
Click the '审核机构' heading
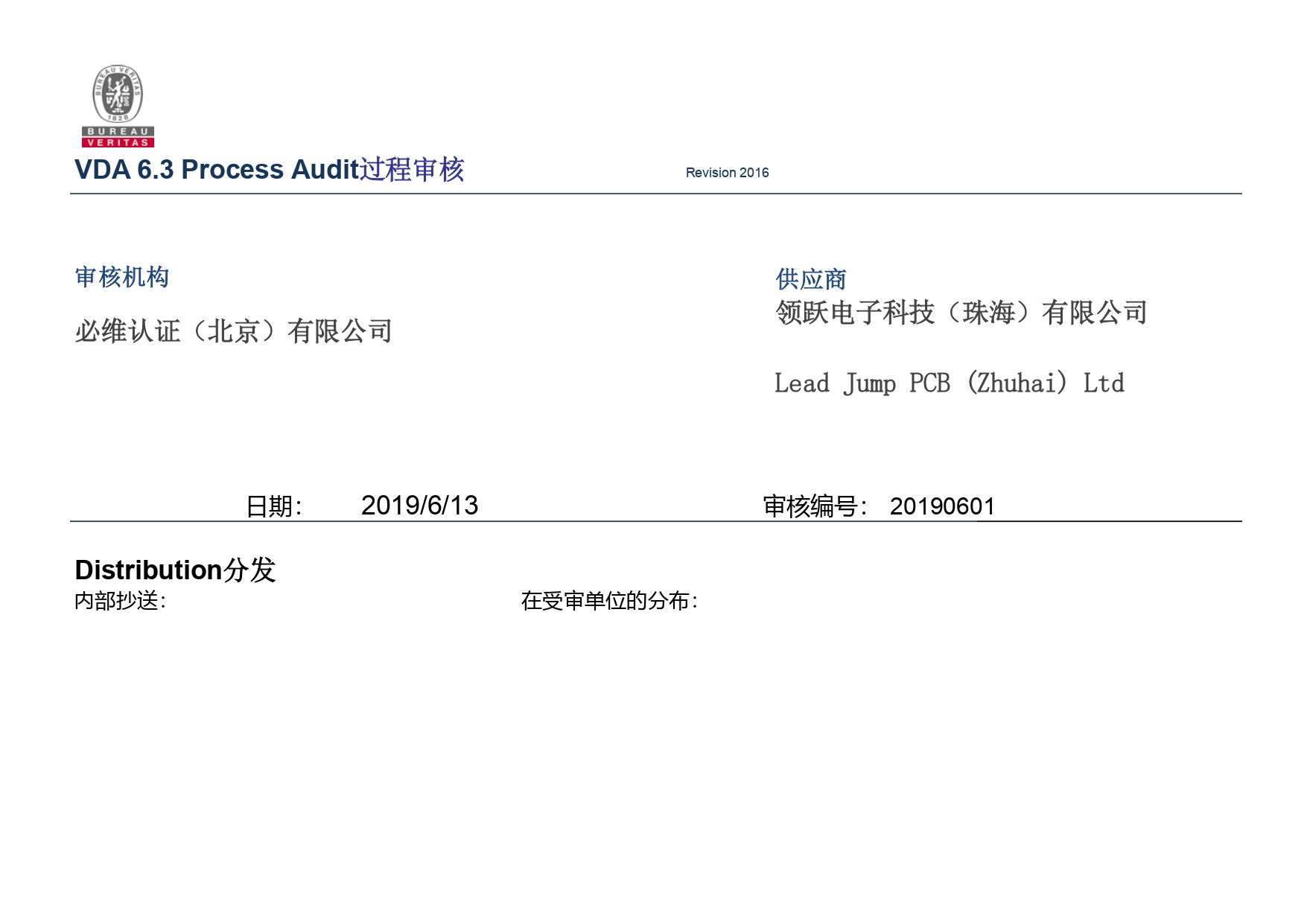122,278
